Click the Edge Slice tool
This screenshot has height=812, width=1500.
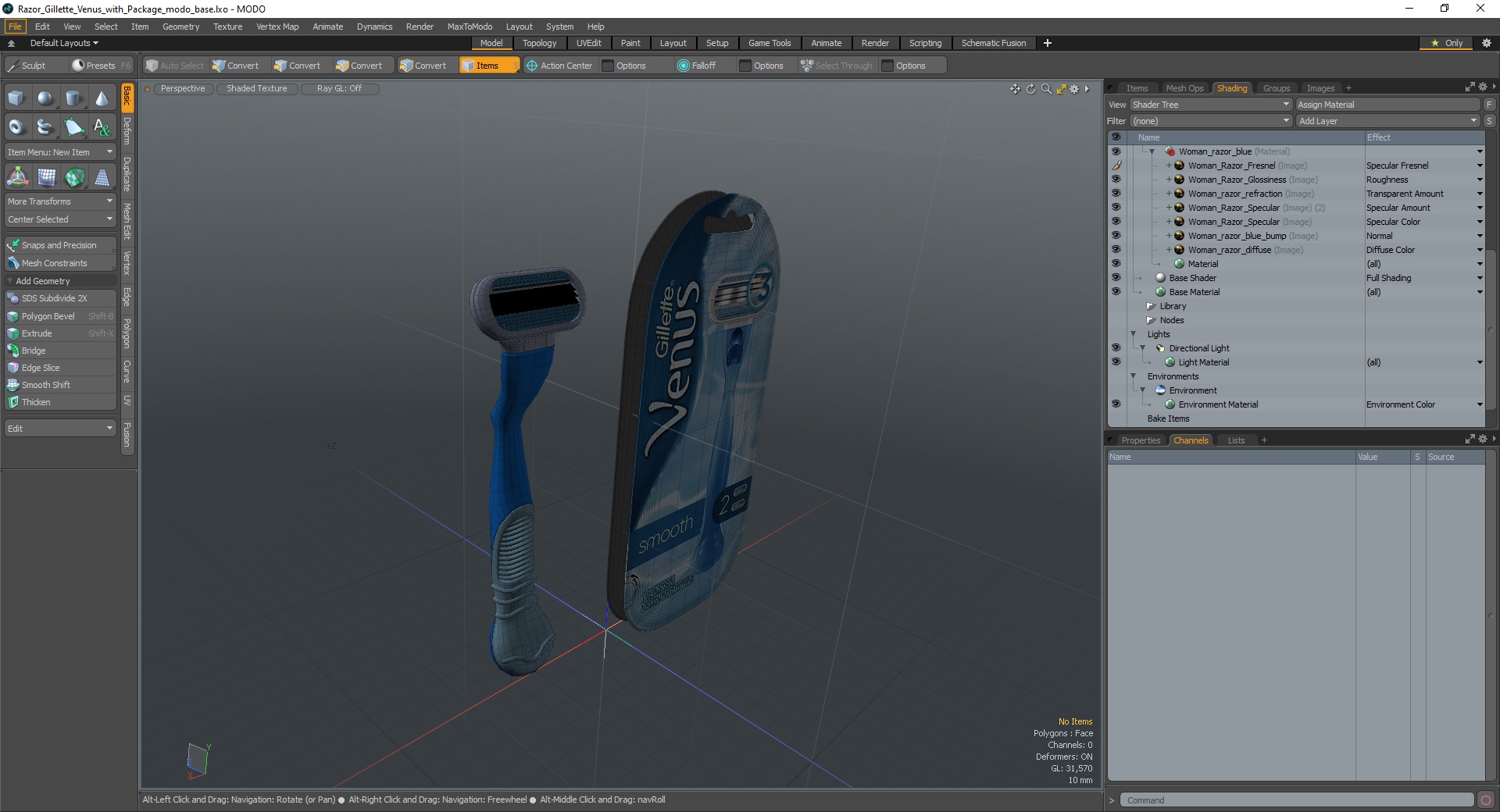(x=60, y=368)
